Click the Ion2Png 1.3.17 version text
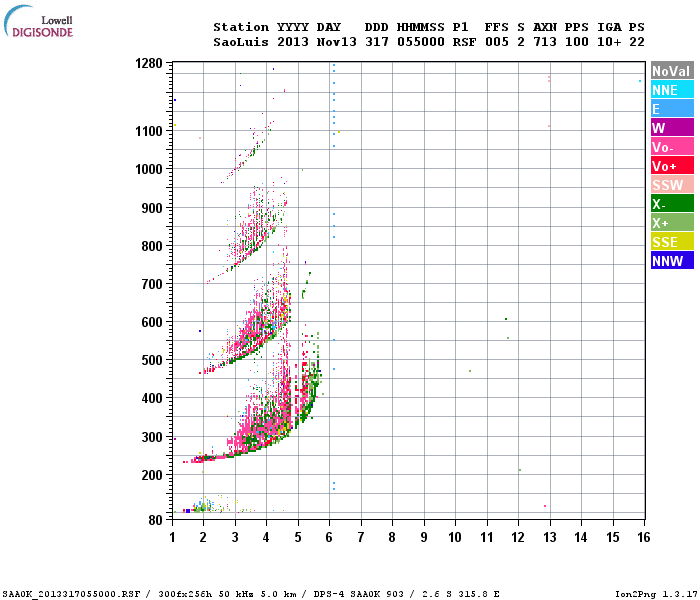 (x=656, y=594)
